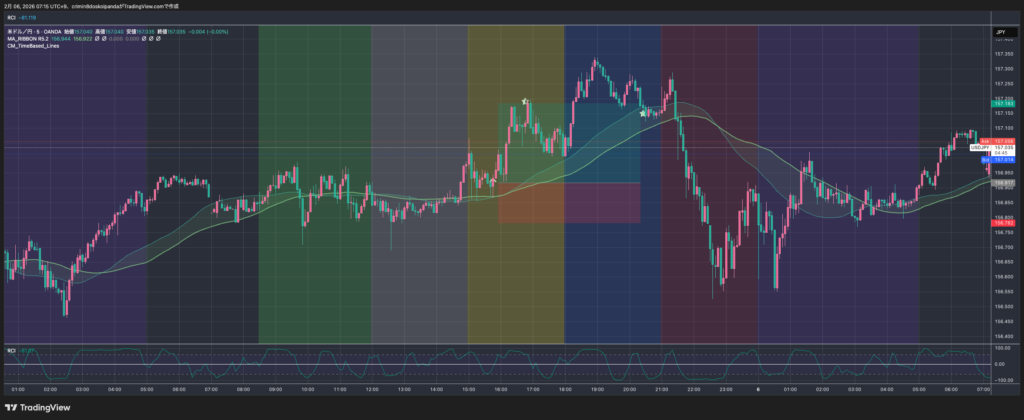1024x420 pixels.
Task: Click the star marker at the 17:00 candle peak
Action: click(525, 102)
